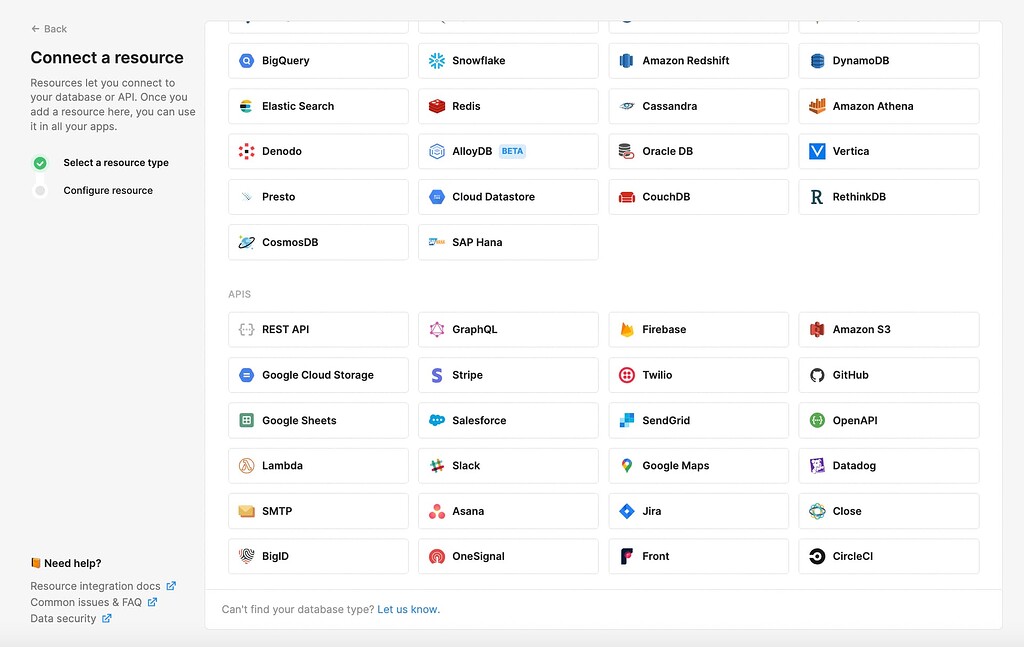1024x647 pixels.
Task: Choose the Salesforce resource
Action: 508,420
